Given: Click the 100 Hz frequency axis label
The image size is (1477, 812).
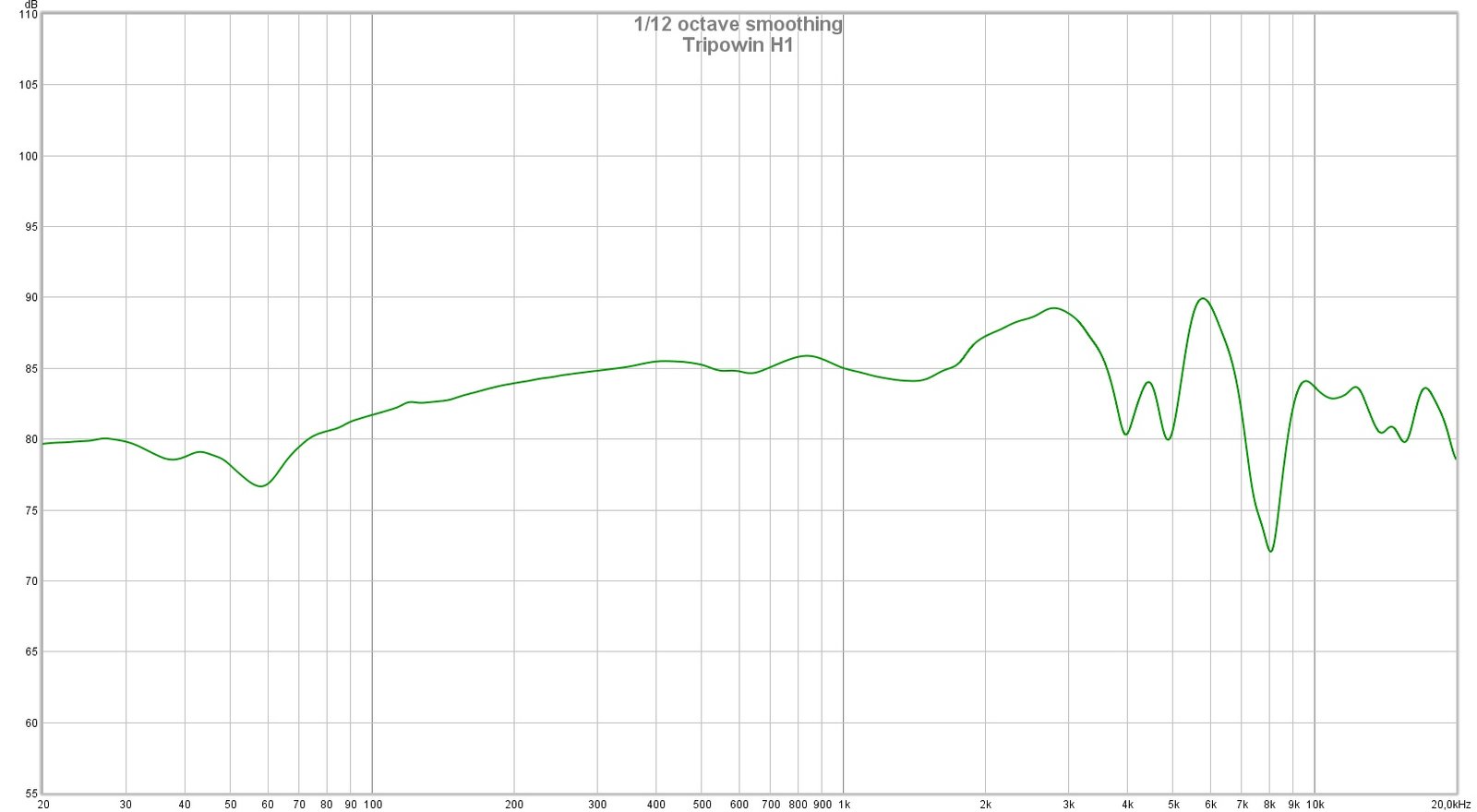Looking at the screenshot, I should pyautogui.click(x=372, y=805).
